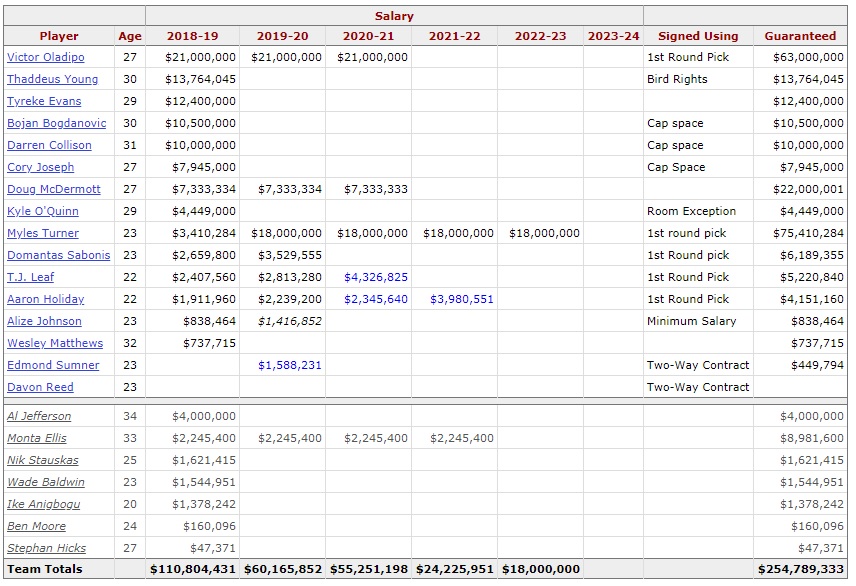The width and height of the screenshot is (856, 586).
Task: Select Myles Turner's $75,410,284 guaranteed amount
Action: click(x=808, y=233)
